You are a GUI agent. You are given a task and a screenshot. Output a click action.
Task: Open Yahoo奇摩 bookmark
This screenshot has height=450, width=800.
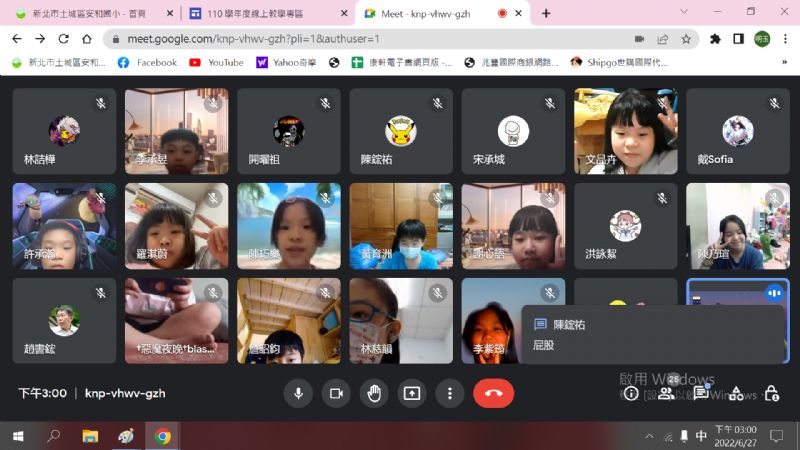[x=286, y=62]
